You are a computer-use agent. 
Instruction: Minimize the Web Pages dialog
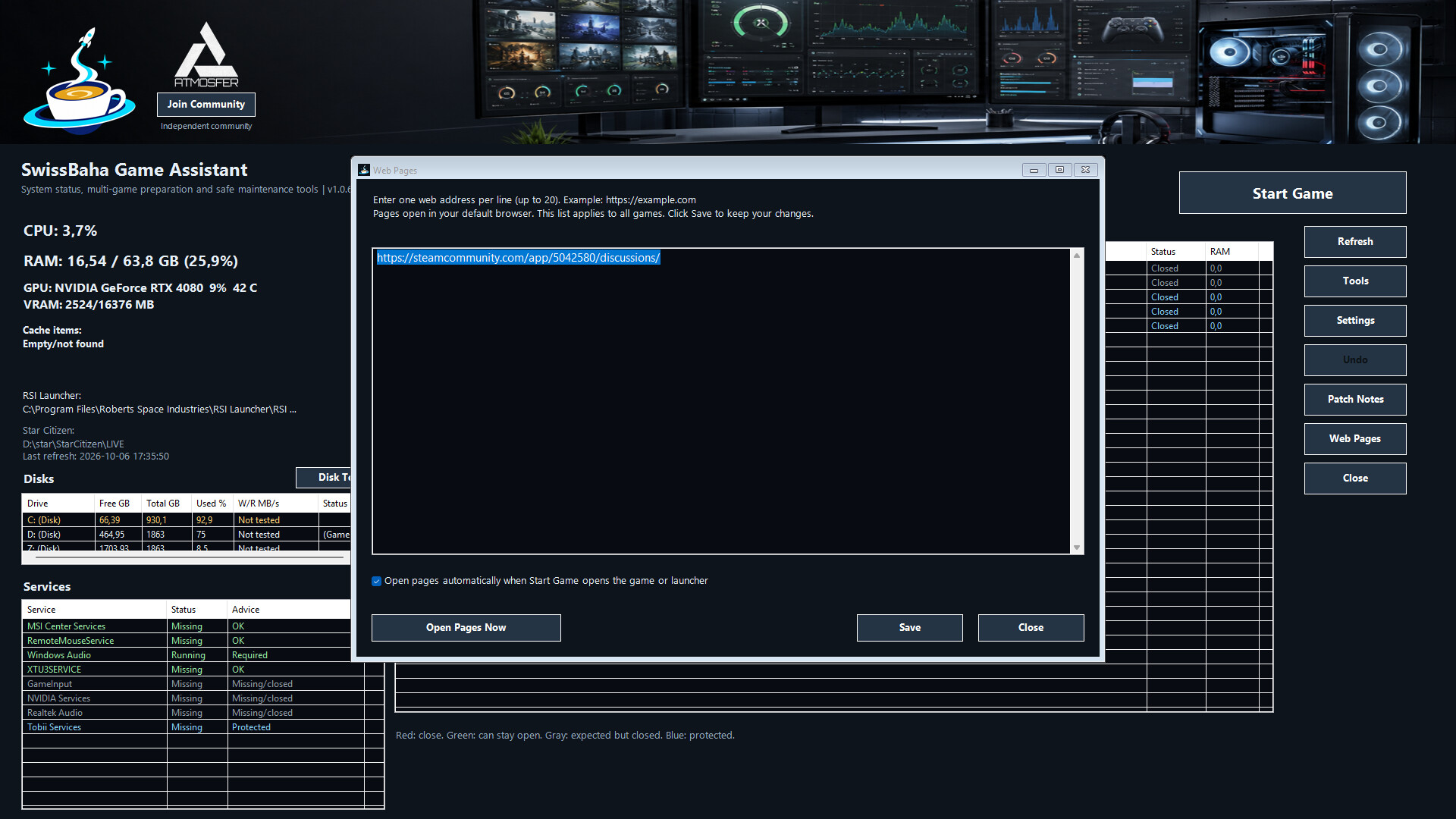pos(1034,170)
